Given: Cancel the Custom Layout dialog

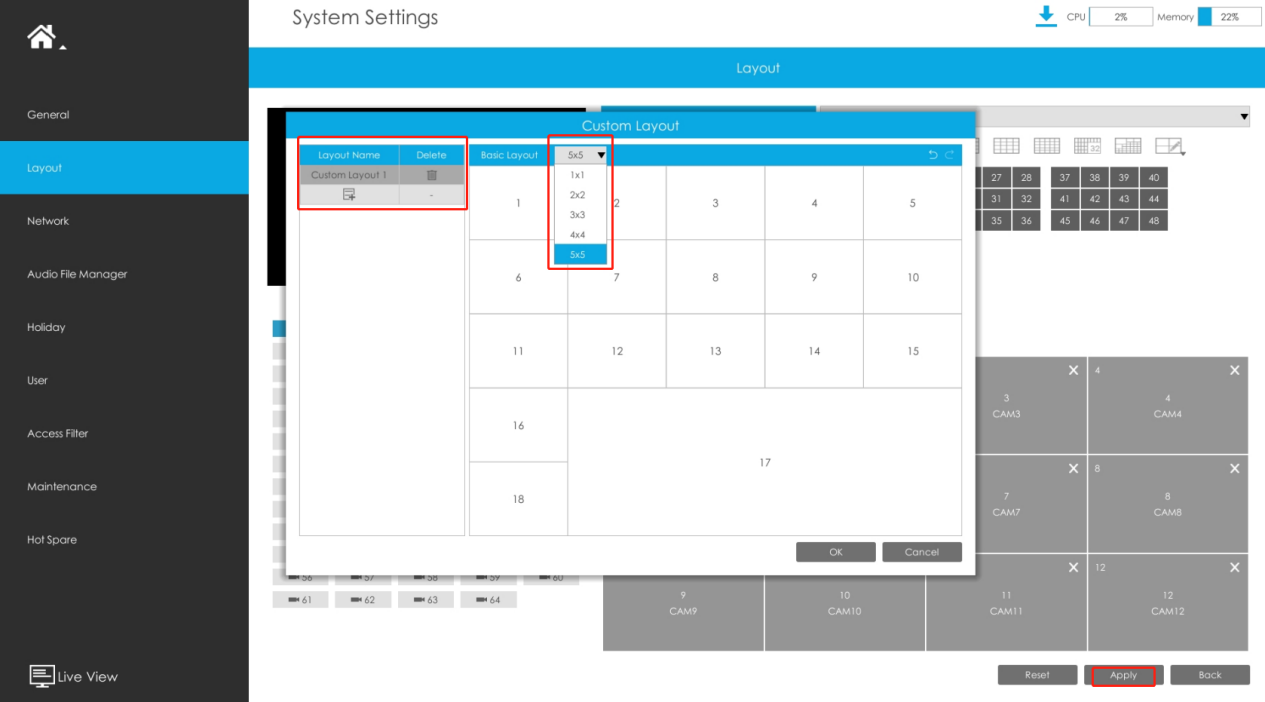Looking at the screenshot, I should click(922, 552).
